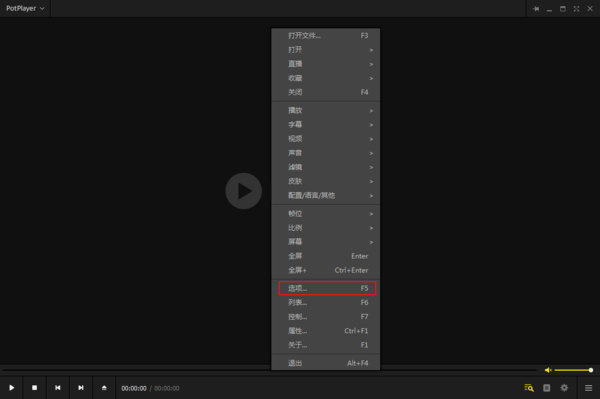Open the PotPlayer title dropdown menu
Viewport: 600px width, 399px height.
point(25,8)
